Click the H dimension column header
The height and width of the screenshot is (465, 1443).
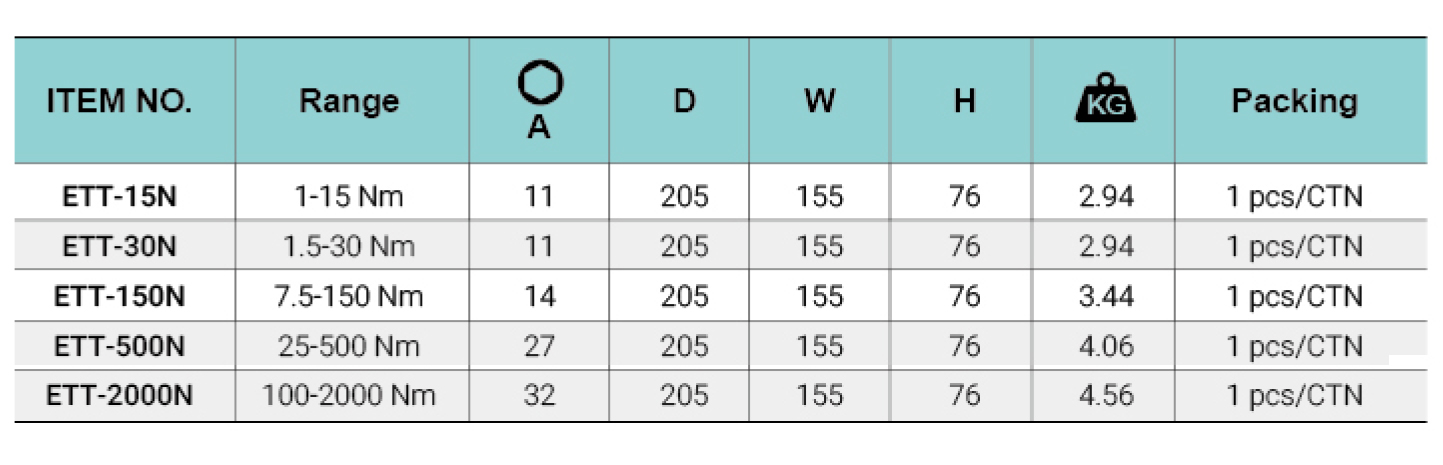(964, 101)
